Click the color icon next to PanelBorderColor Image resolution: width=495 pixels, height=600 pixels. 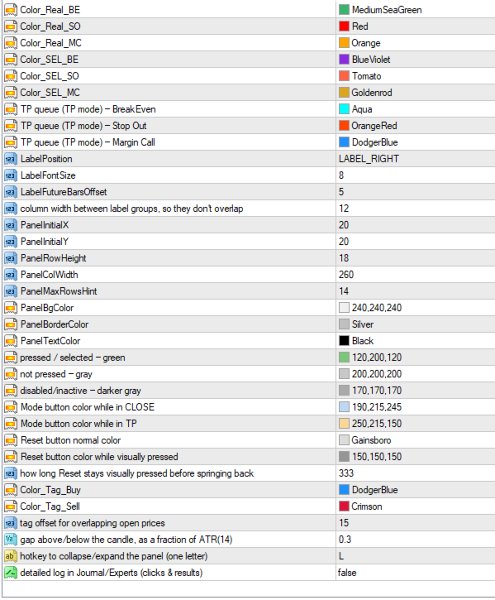(11, 324)
